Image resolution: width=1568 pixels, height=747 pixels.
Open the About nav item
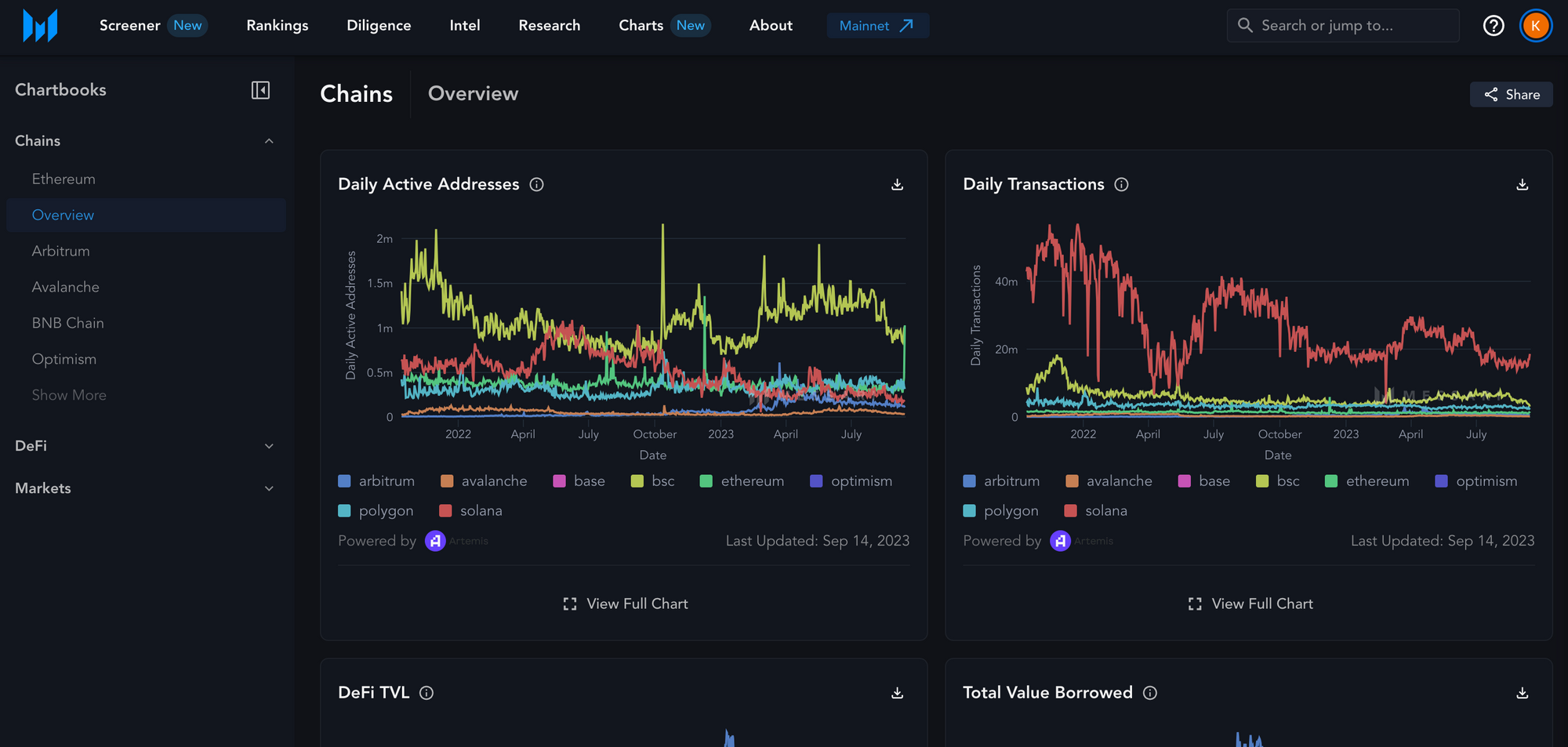point(771,26)
